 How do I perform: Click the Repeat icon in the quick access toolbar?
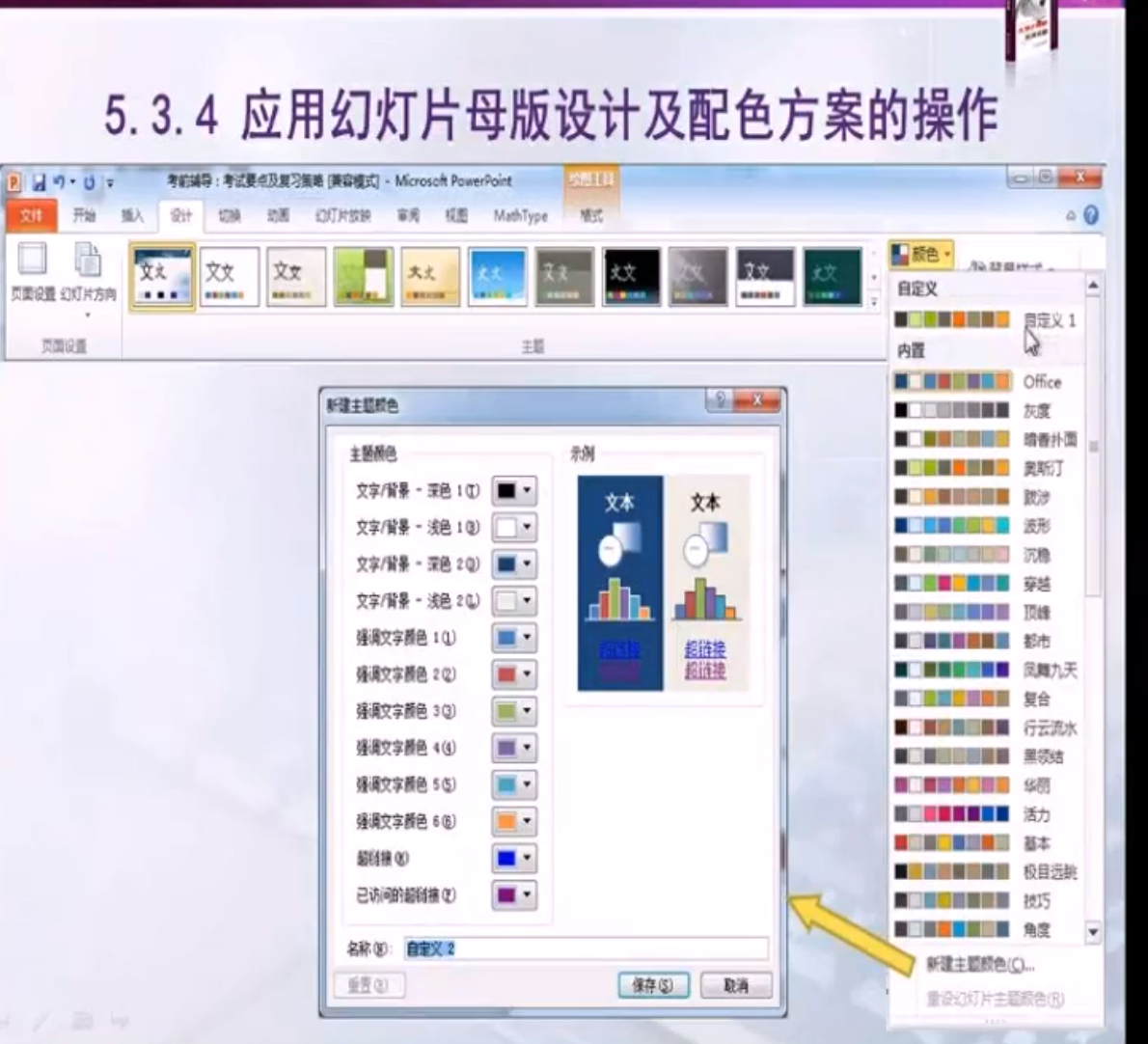[x=90, y=182]
